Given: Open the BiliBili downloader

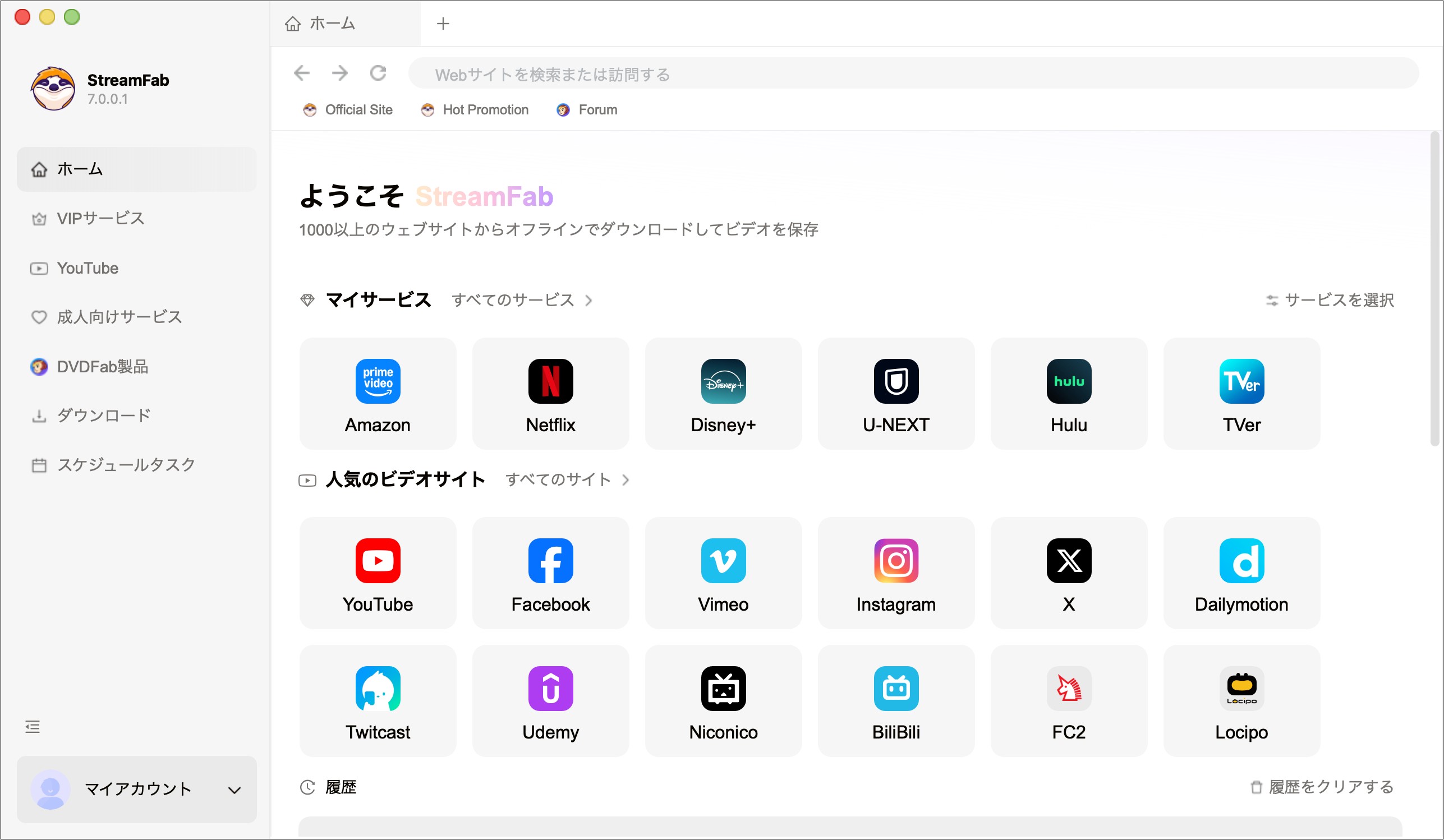Looking at the screenshot, I should coord(895,701).
